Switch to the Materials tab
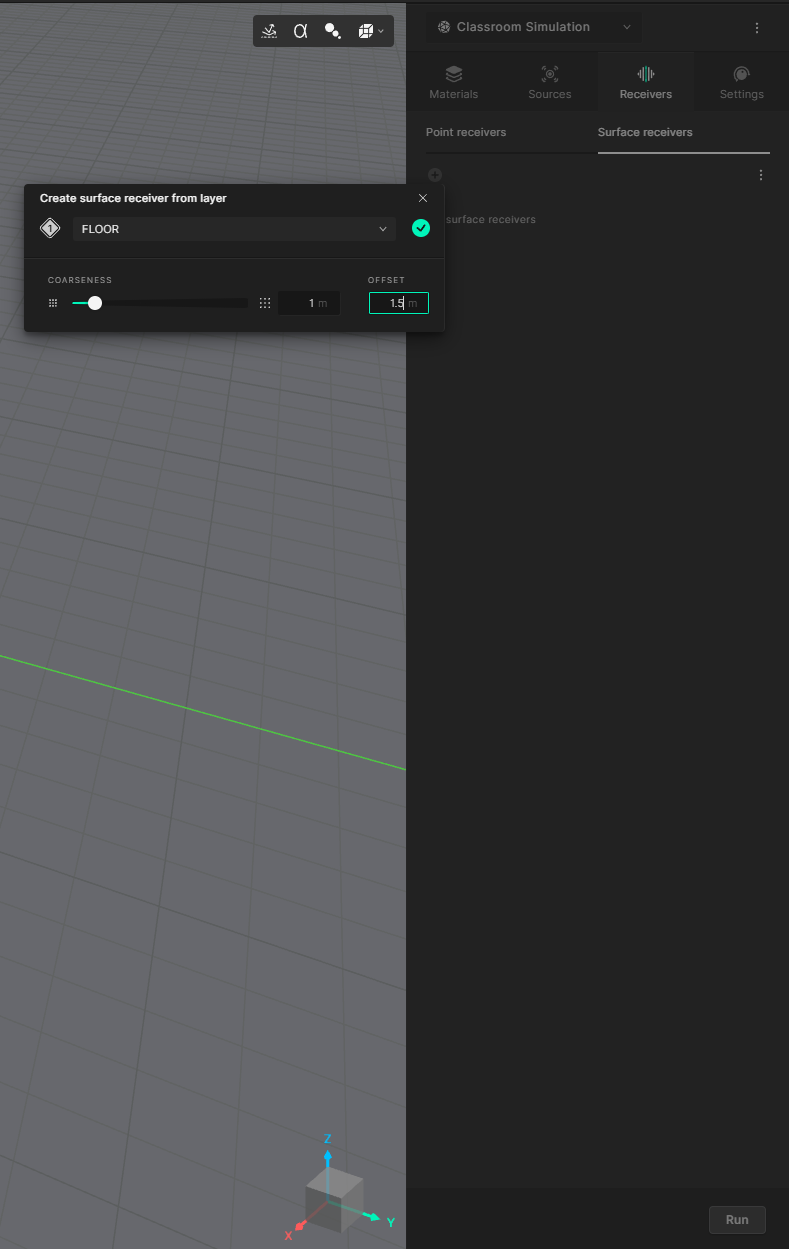The width and height of the screenshot is (789, 1249). (x=454, y=82)
